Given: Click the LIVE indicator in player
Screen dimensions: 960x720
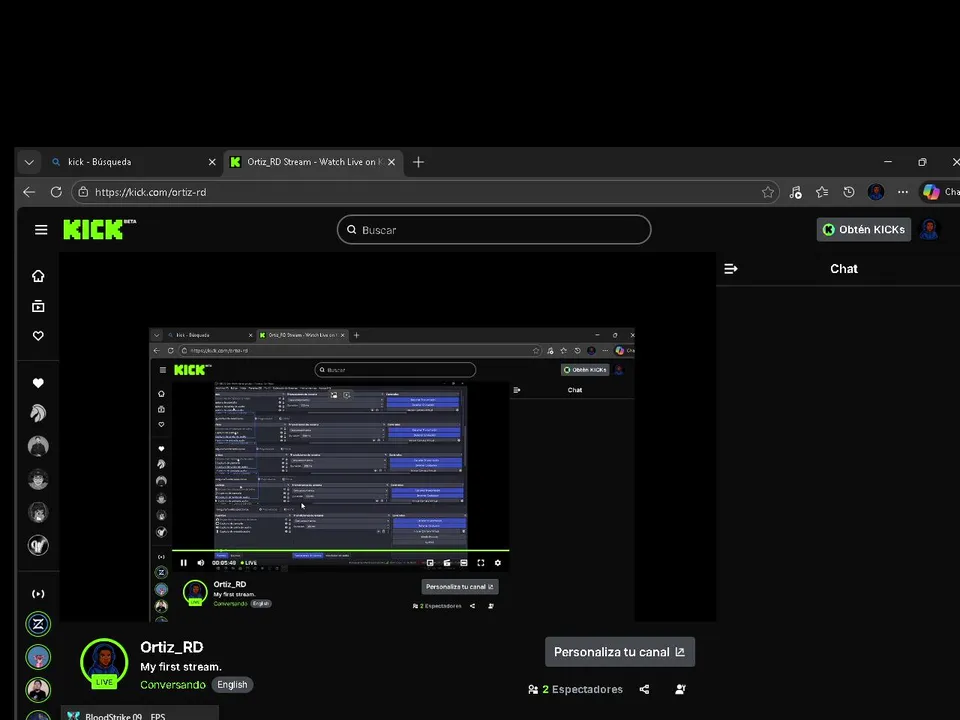Looking at the screenshot, I should [x=249, y=563].
